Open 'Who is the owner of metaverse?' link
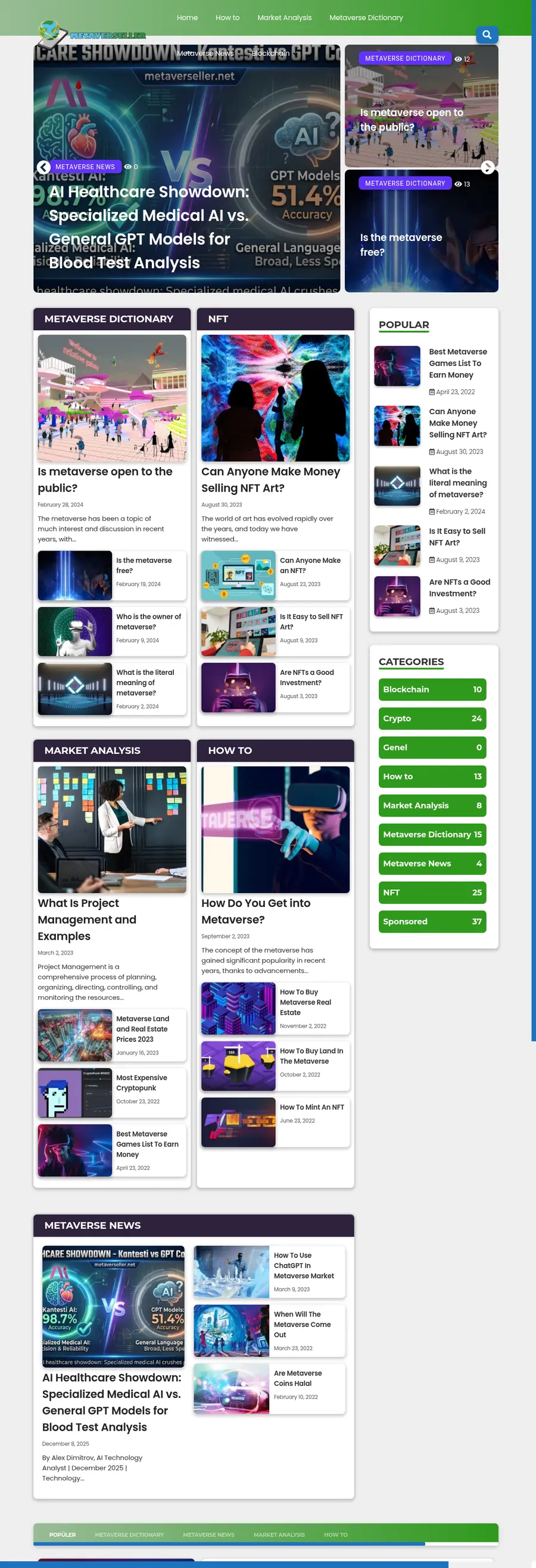The height and width of the screenshot is (1568, 536). [149, 621]
